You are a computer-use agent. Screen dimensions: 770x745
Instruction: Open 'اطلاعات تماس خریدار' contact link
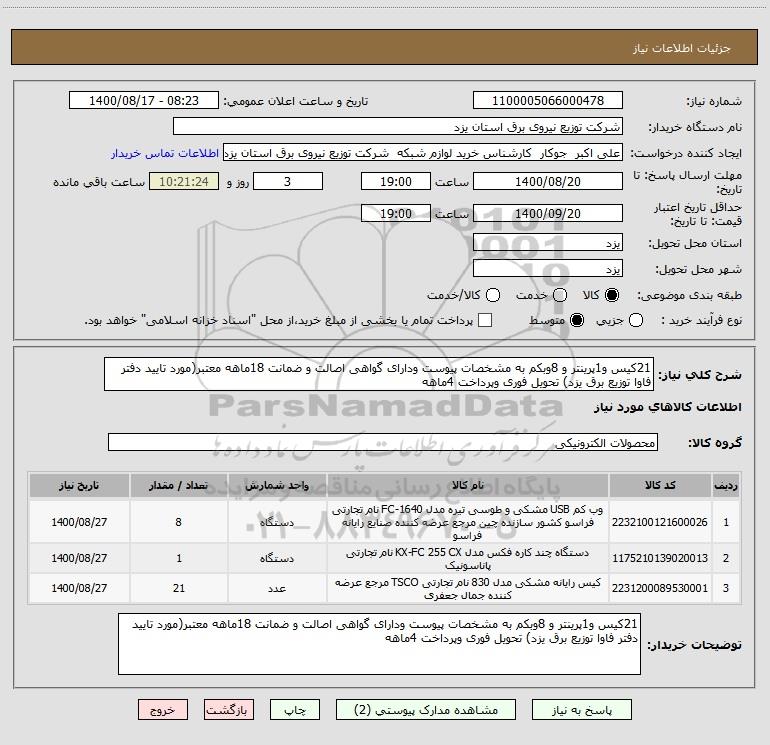(165, 153)
